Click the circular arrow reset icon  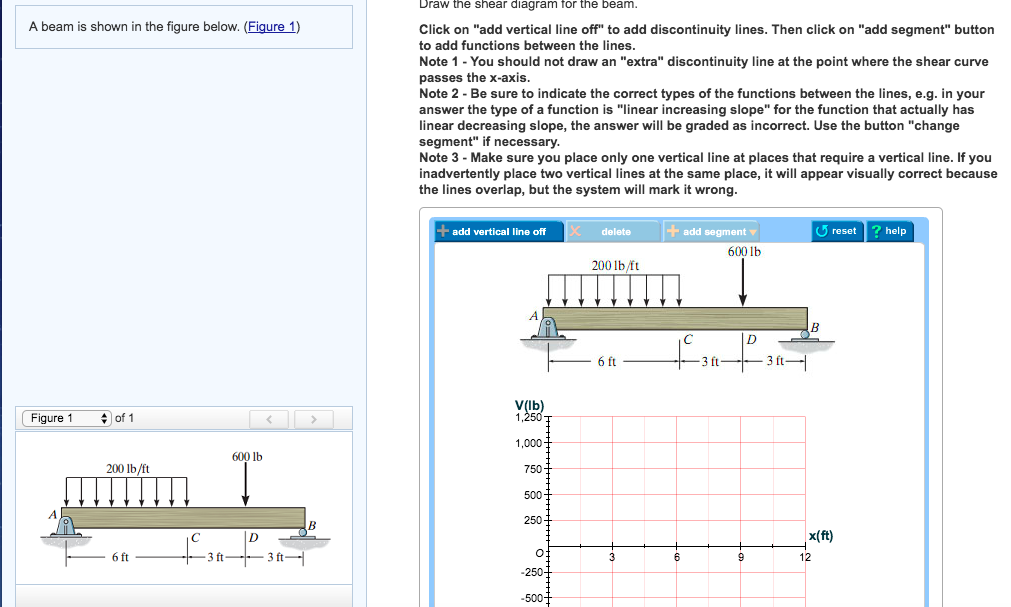tap(825, 231)
